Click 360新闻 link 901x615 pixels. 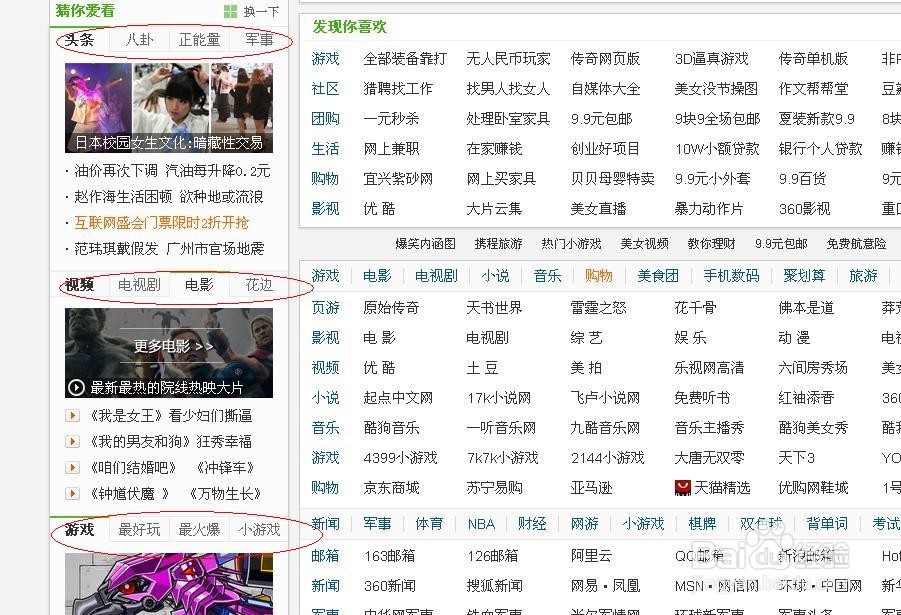pos(390,586)
